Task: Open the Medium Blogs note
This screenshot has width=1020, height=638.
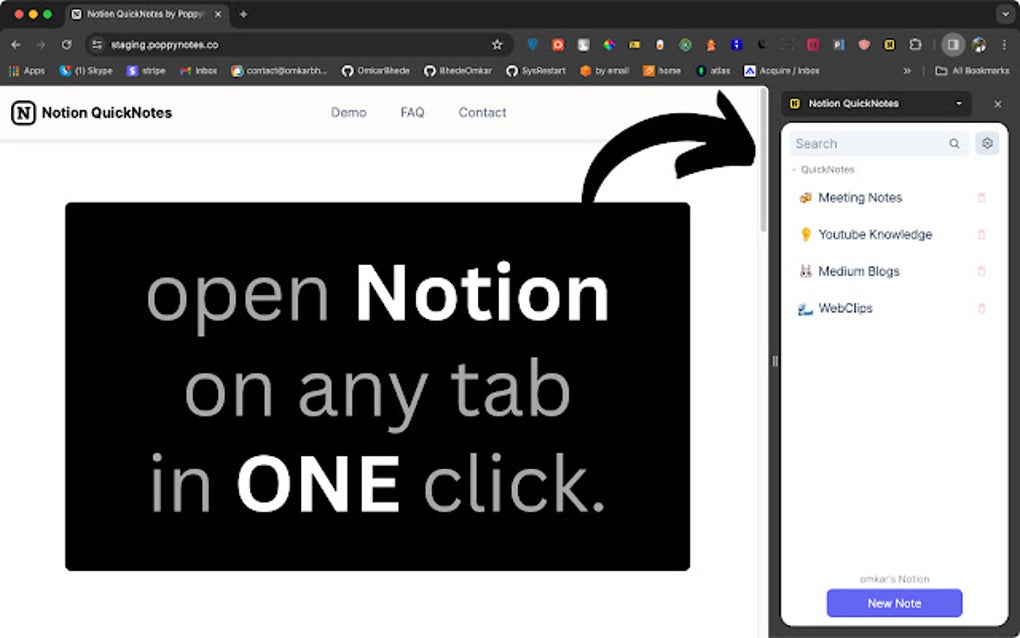Action: (859, 272)
